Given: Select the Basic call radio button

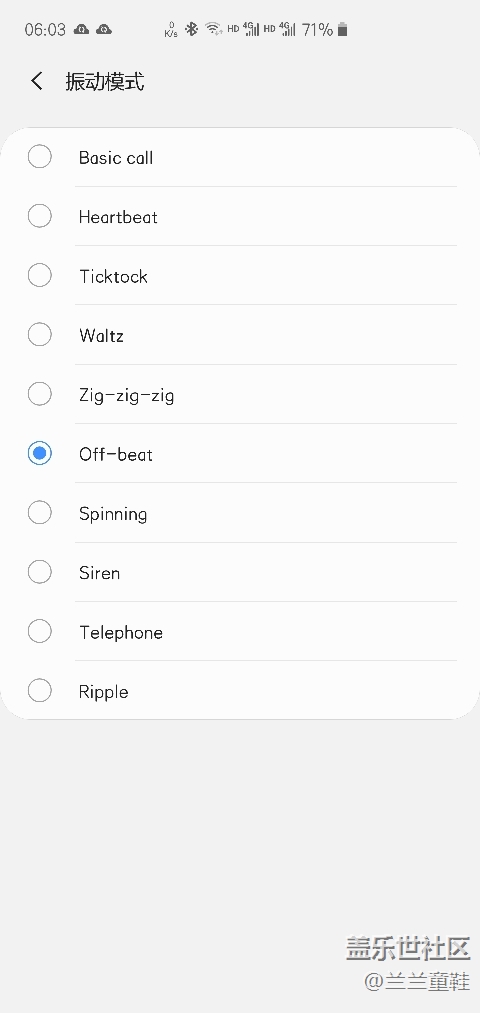Looking at the screenshot, I should tap(39, 157).
